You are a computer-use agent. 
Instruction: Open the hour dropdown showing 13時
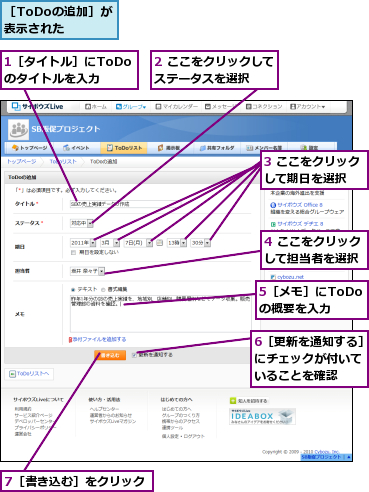pos(177,243)
